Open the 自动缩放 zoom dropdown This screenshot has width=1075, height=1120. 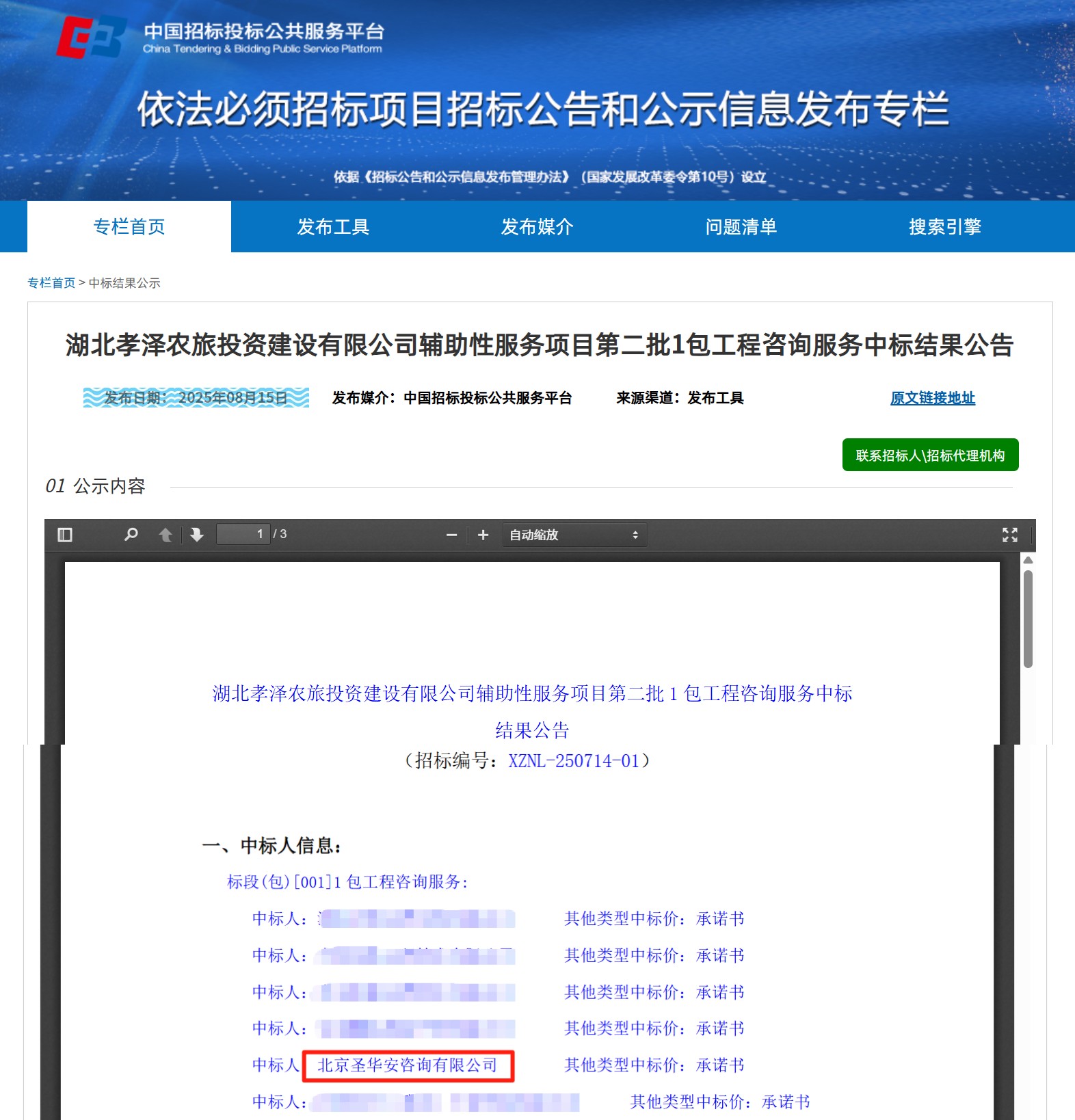574,535
